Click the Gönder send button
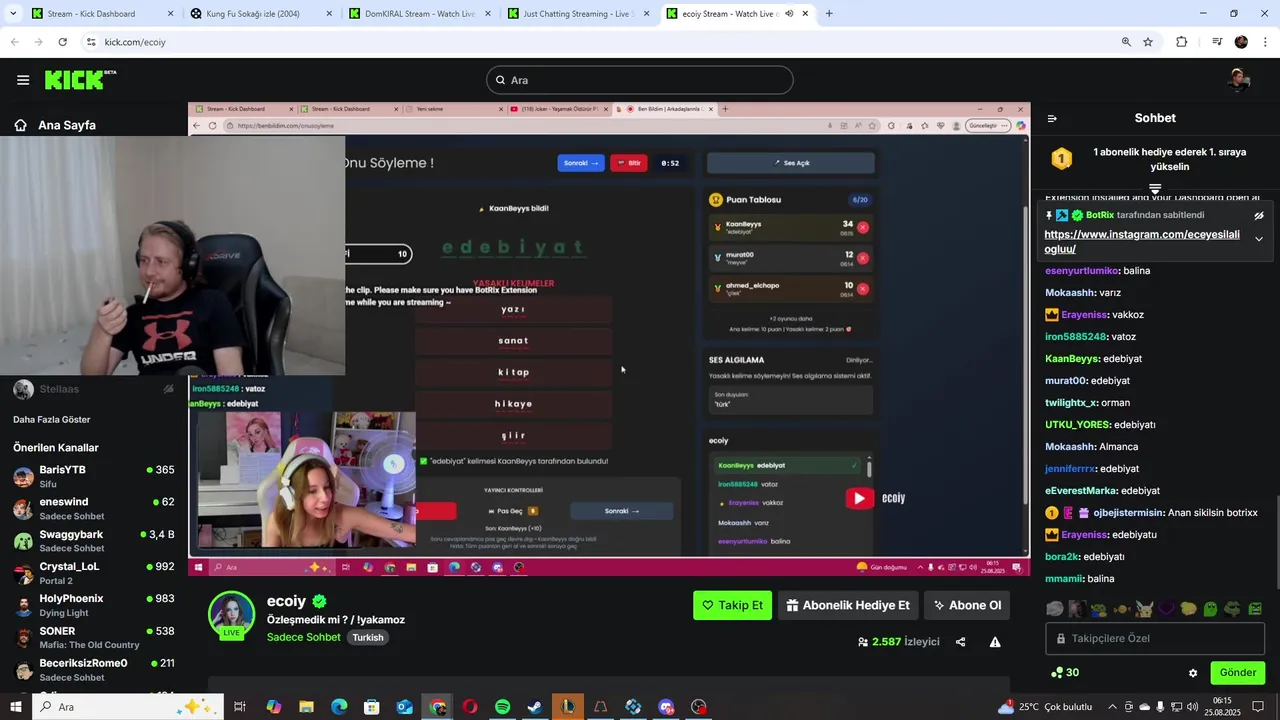The image size is (1280, 720). click(1237, 673)
